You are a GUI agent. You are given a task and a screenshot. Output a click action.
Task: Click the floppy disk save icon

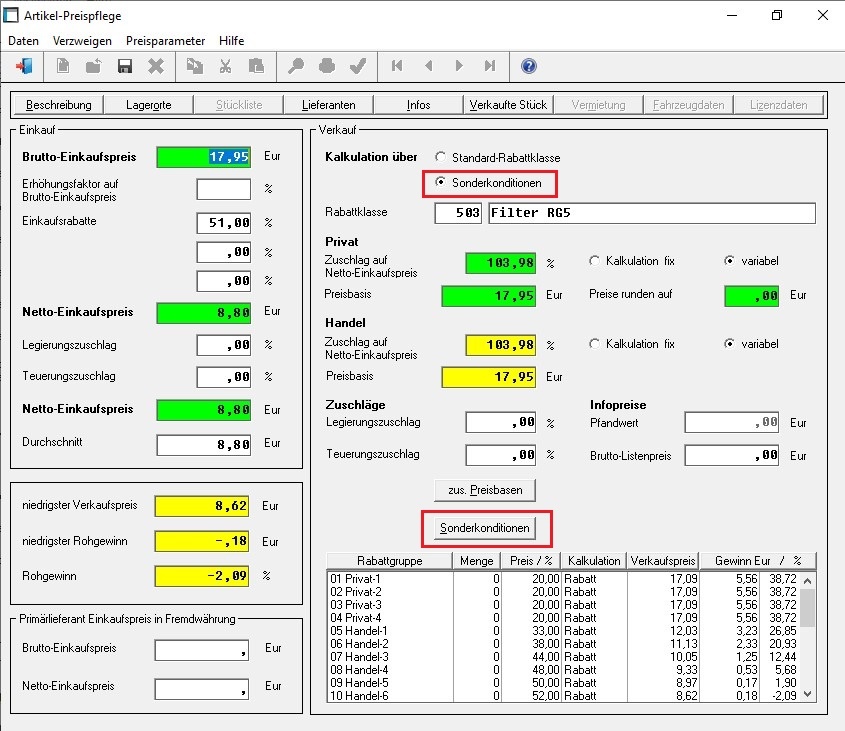coord(125,66)
